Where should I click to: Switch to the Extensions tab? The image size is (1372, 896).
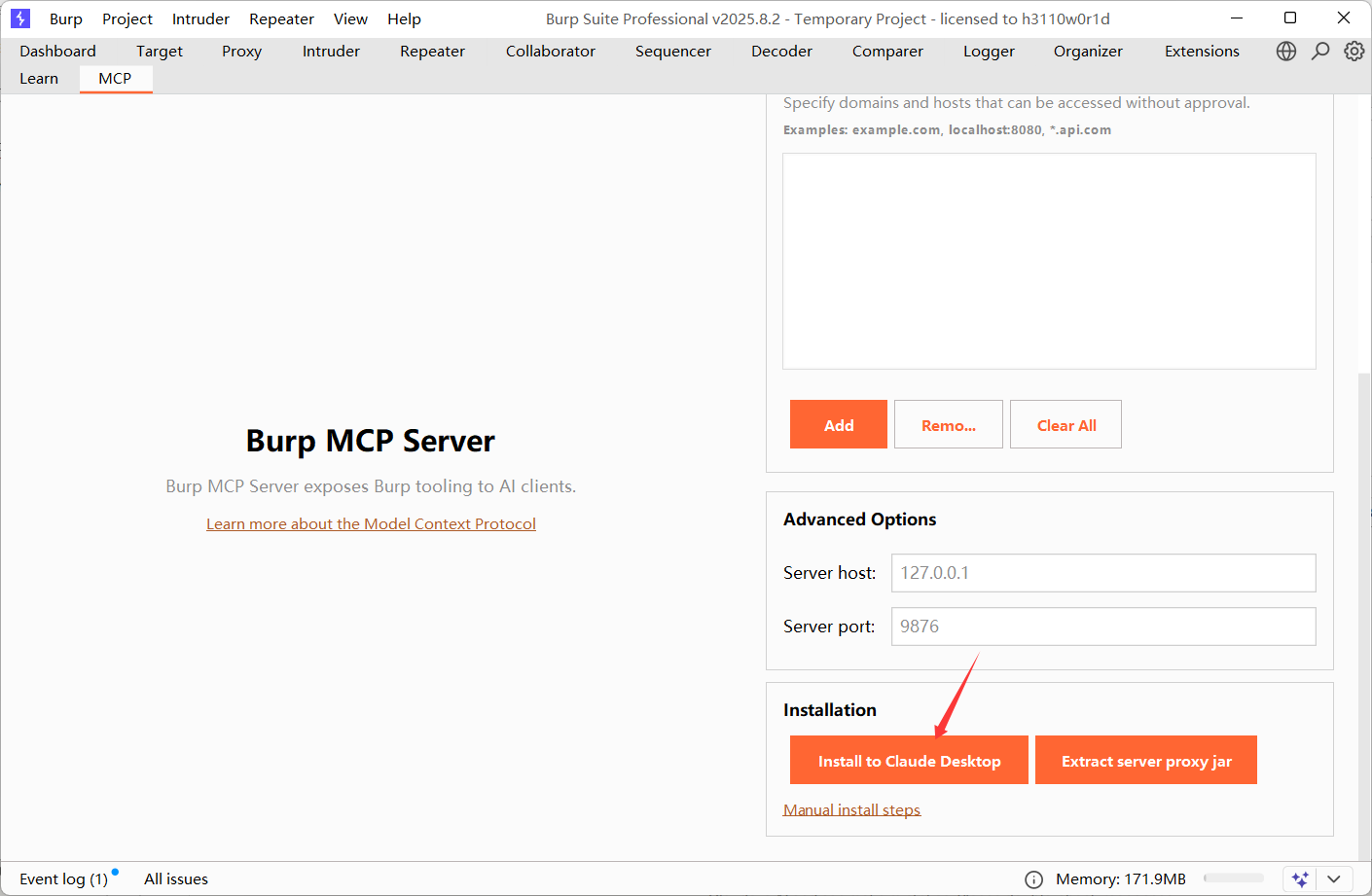(1202, 52)
